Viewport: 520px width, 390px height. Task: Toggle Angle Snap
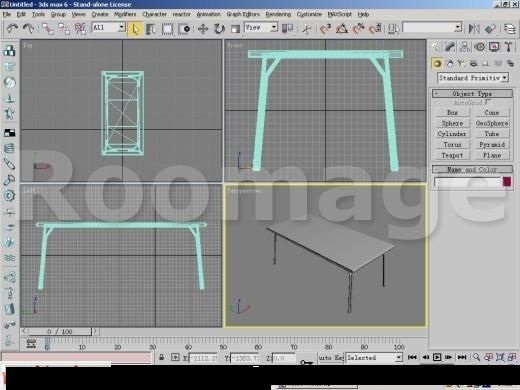click(x=342, y=29)
